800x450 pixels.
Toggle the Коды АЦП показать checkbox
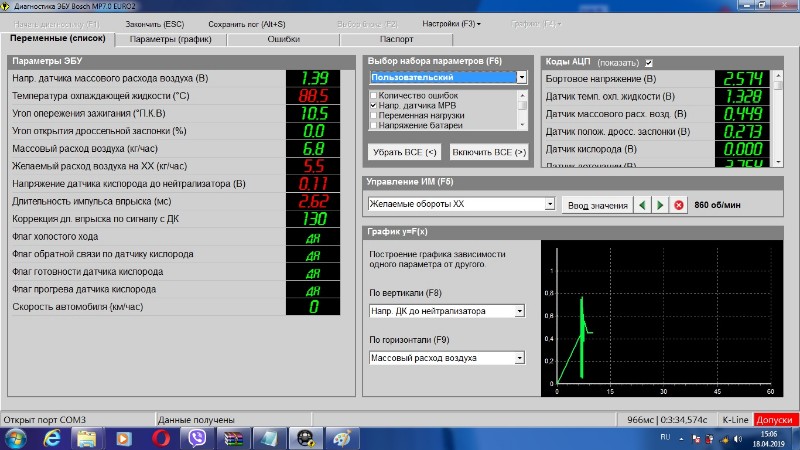(649, 63)
